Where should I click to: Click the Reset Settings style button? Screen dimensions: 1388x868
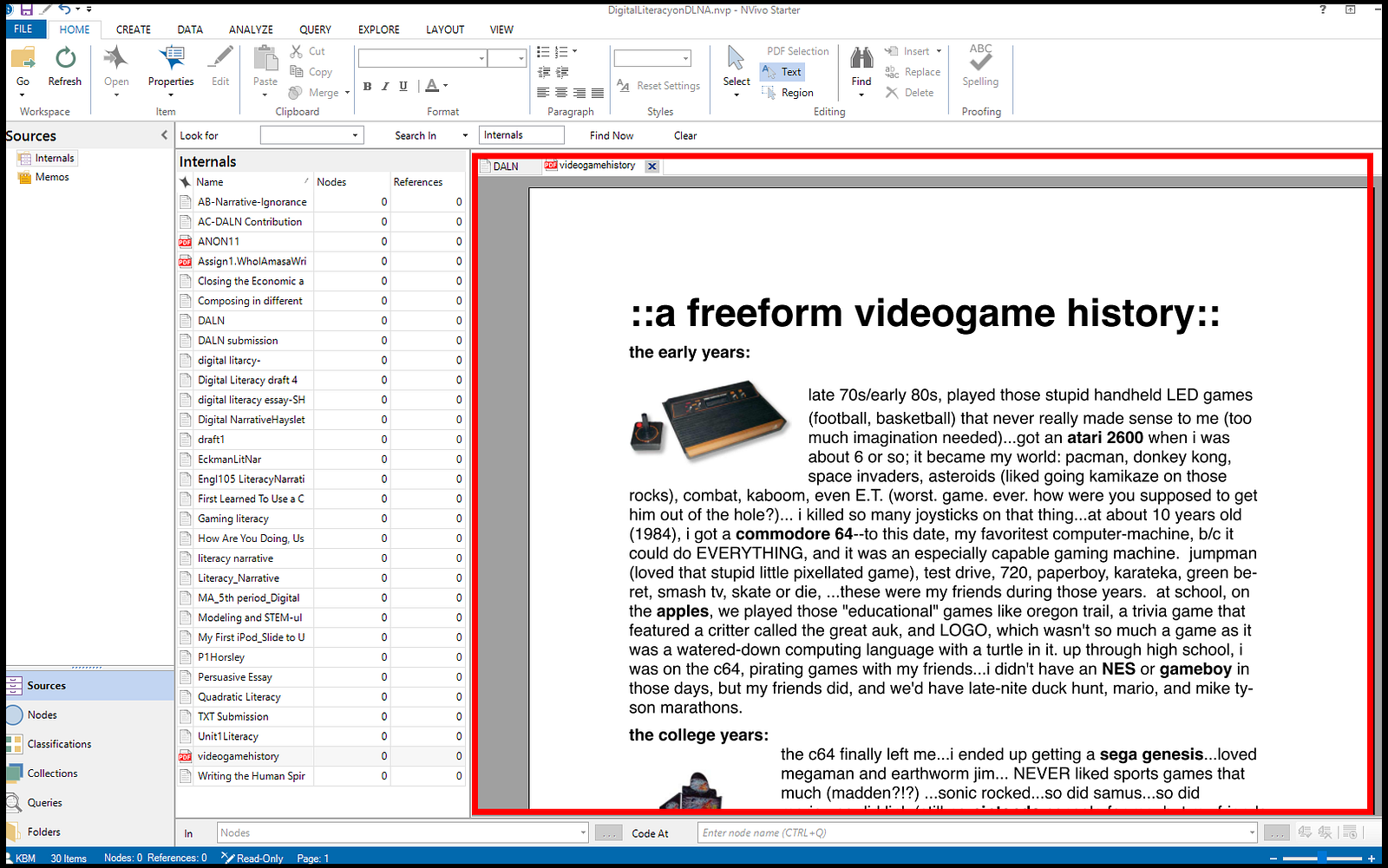[x=658, y=86]
